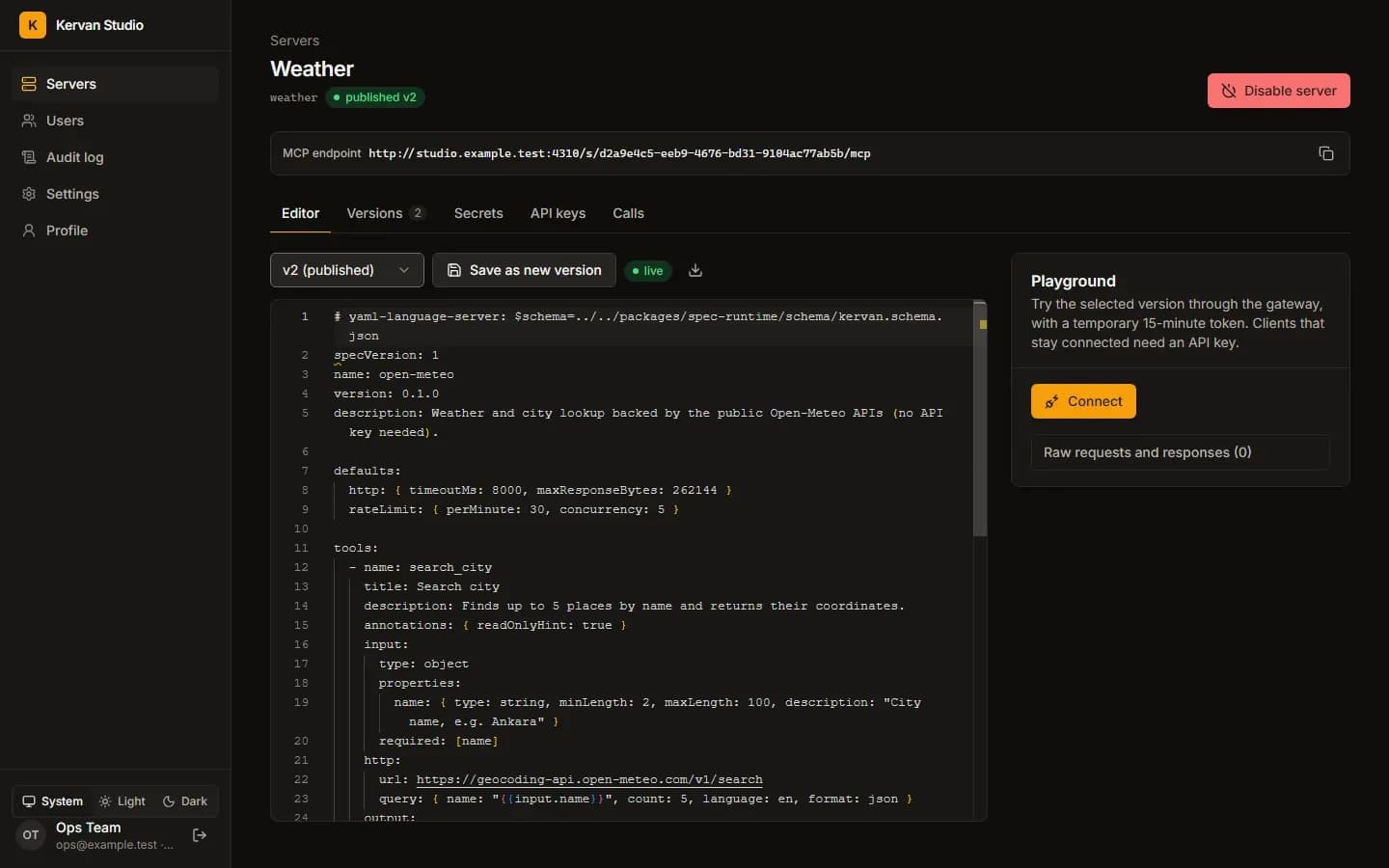1389x868 pixels.
Task: Click line 3 'name: open-meteo' in editor
Action: tap(394, 374)
